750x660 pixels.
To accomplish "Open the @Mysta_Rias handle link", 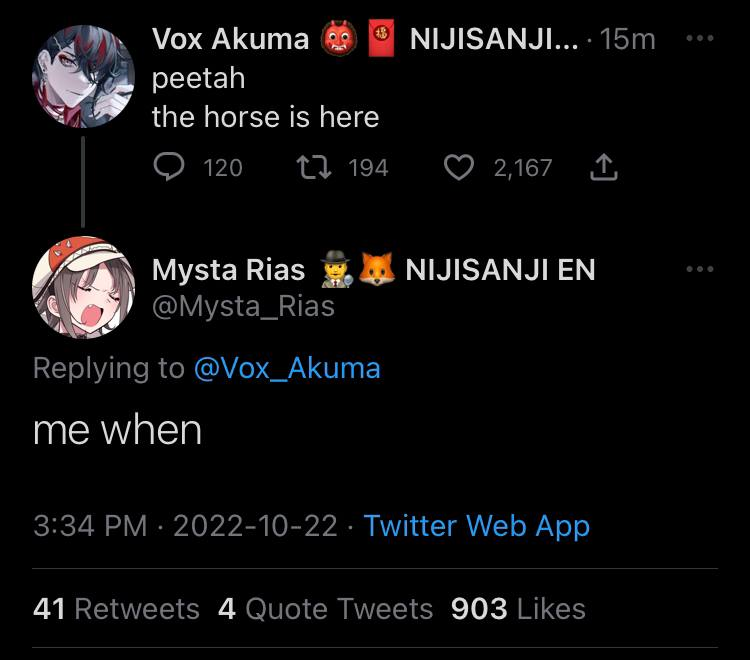I will [243, 306].
